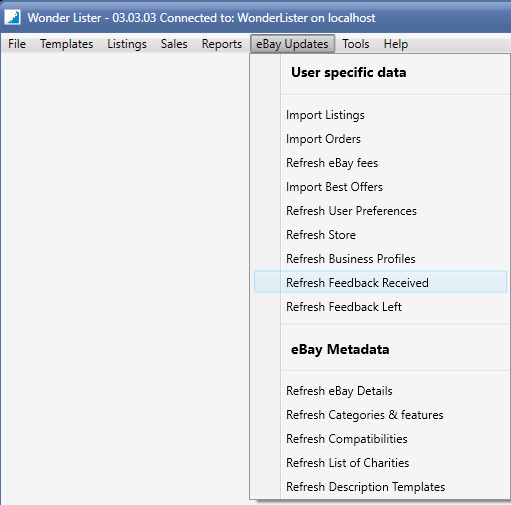
Task: Click Refresh Store entry
Action: (380, 235)
